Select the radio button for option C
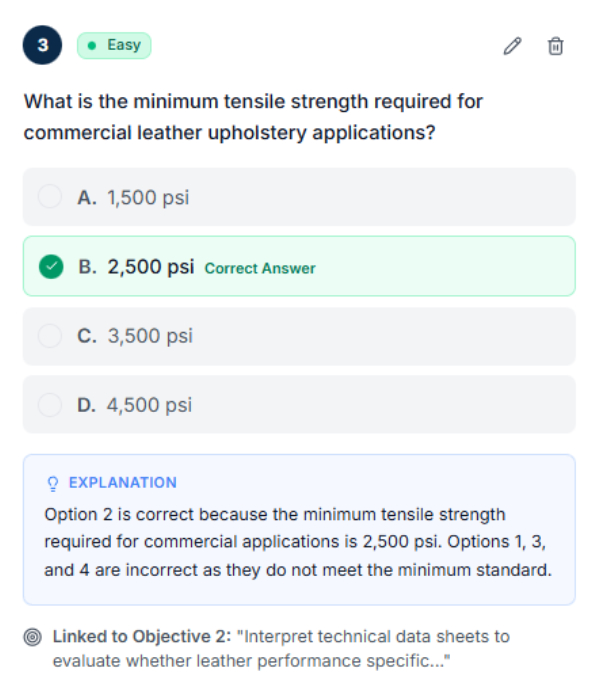Screen dimensions: 600x700 (x=50, y=336)
